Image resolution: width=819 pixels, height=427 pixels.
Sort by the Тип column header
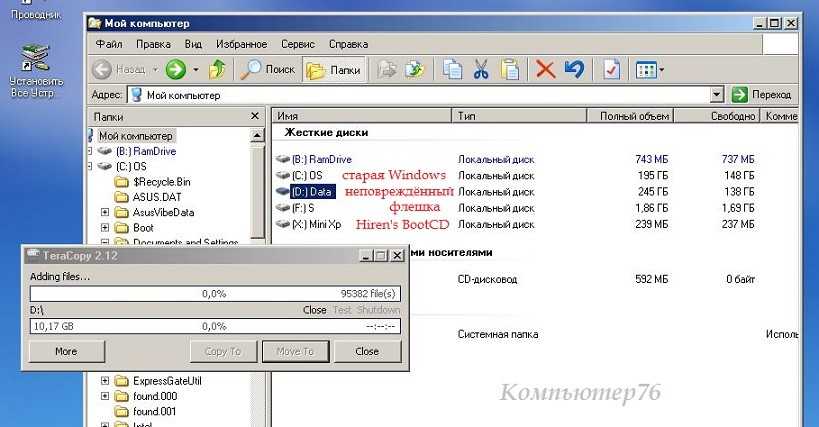(x=519, y=116)
